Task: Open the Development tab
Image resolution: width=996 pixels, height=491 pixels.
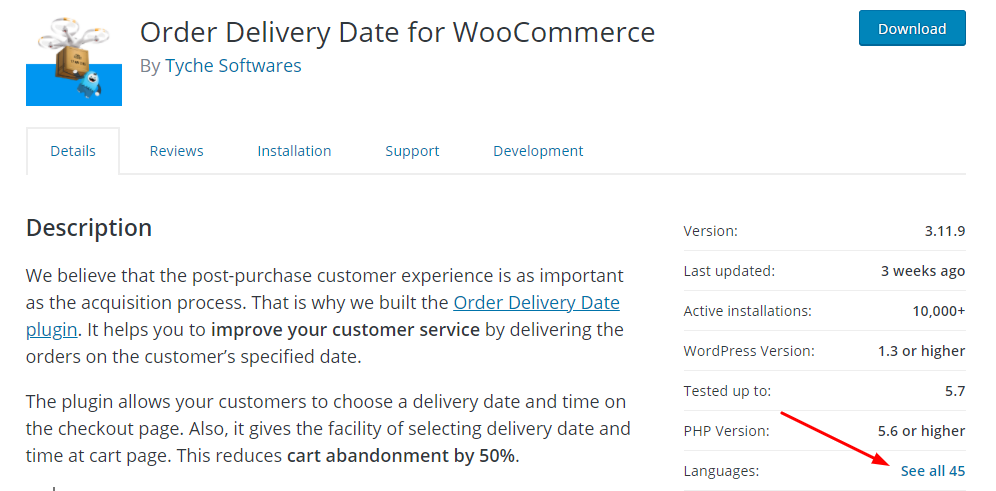Action: 538,151
